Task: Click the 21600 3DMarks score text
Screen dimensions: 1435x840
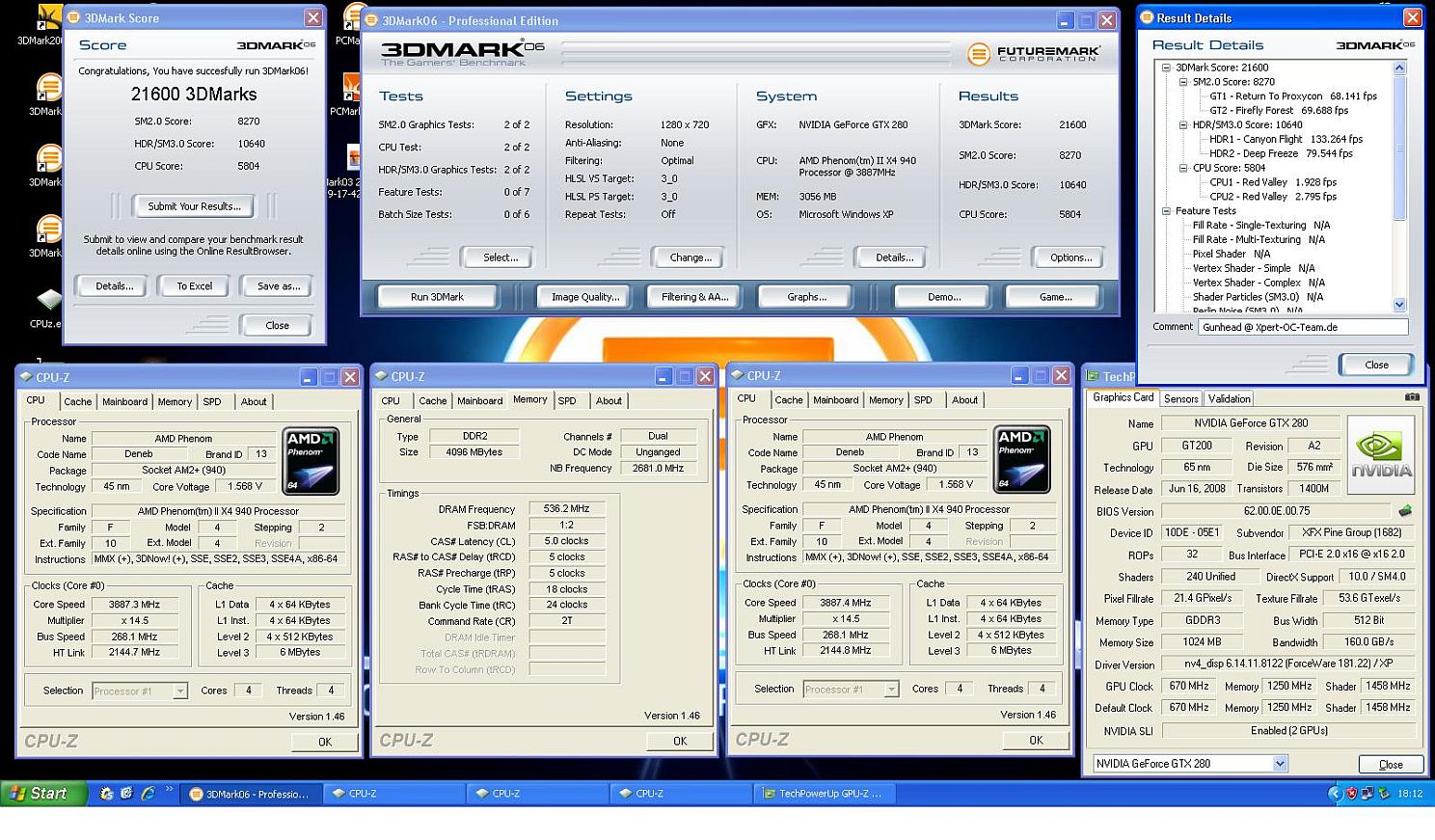Action: point(194,94)
